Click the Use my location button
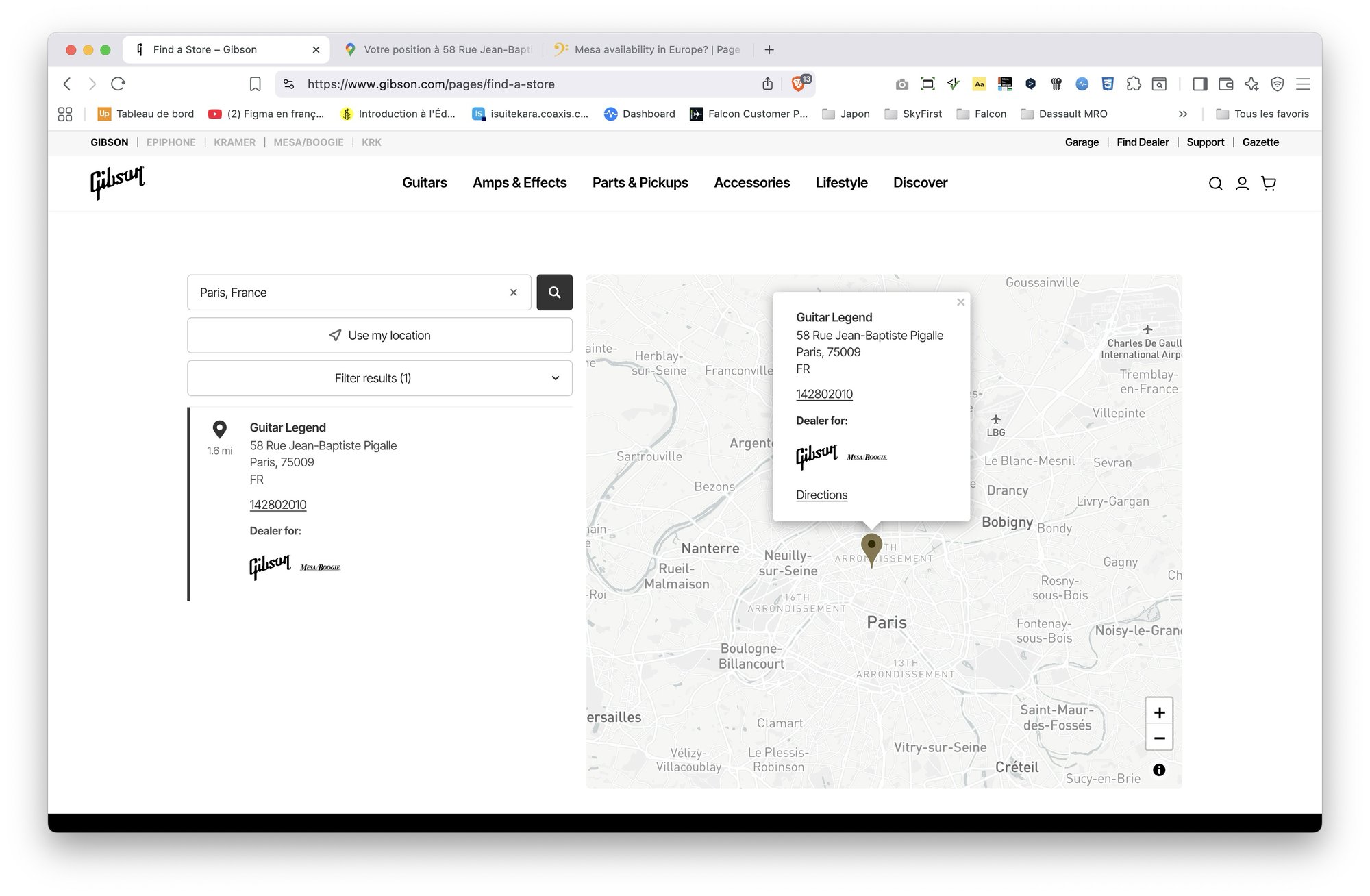The width and height of the screenshot is (1370, 896). (x=379, y=336)
